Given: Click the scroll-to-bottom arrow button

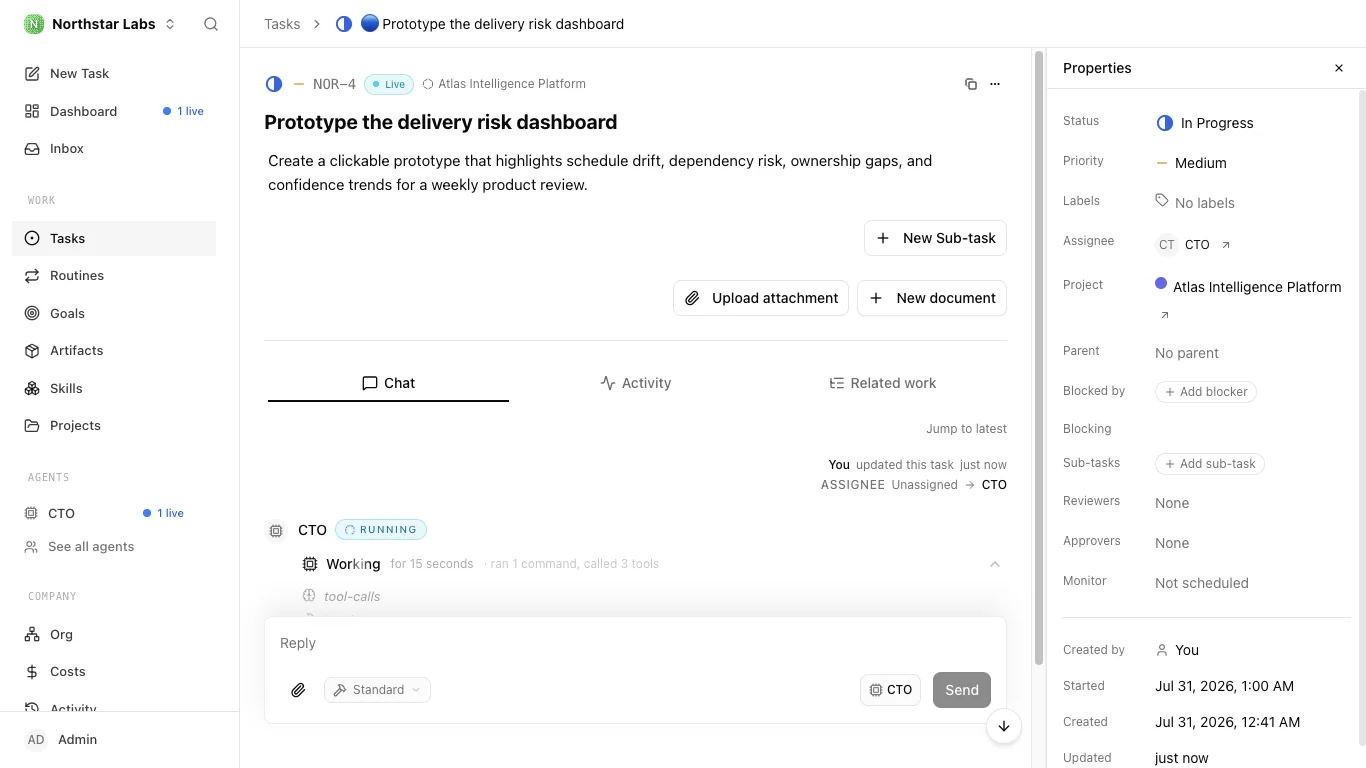Looking at the screenshot, I should click(x=1004, y=727).
